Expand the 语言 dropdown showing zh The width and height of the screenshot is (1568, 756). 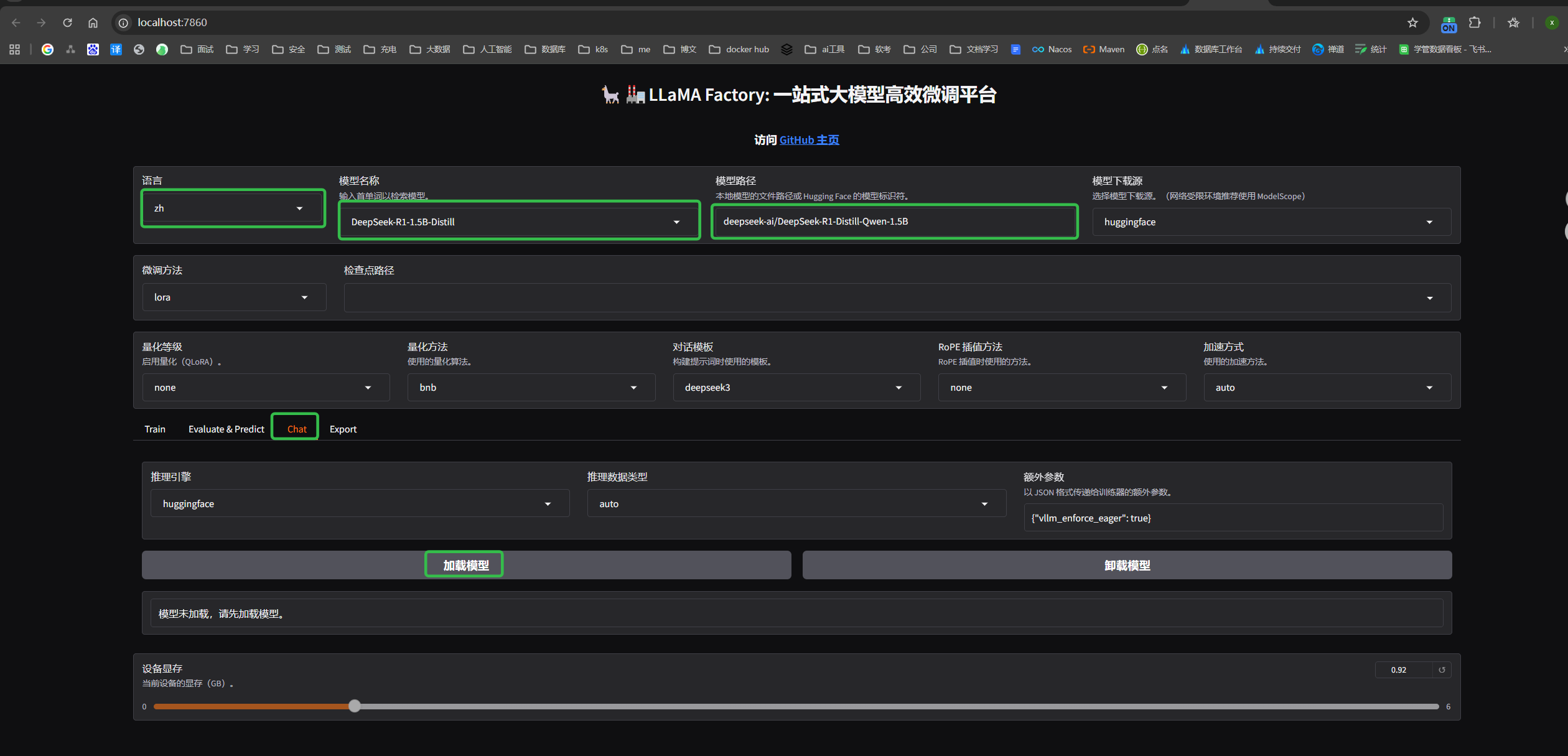pyautogui.click(x=233, y=208)
